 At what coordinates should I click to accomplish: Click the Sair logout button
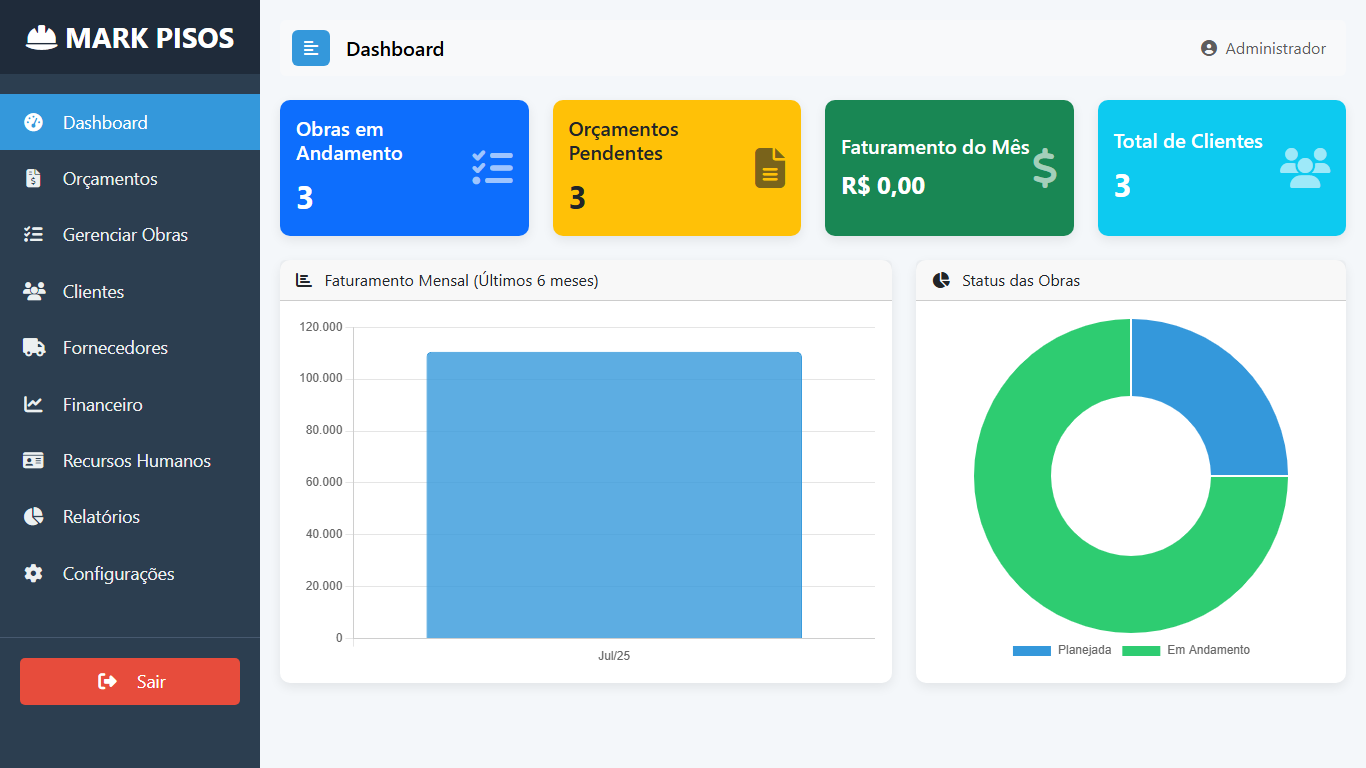[130, 681]
